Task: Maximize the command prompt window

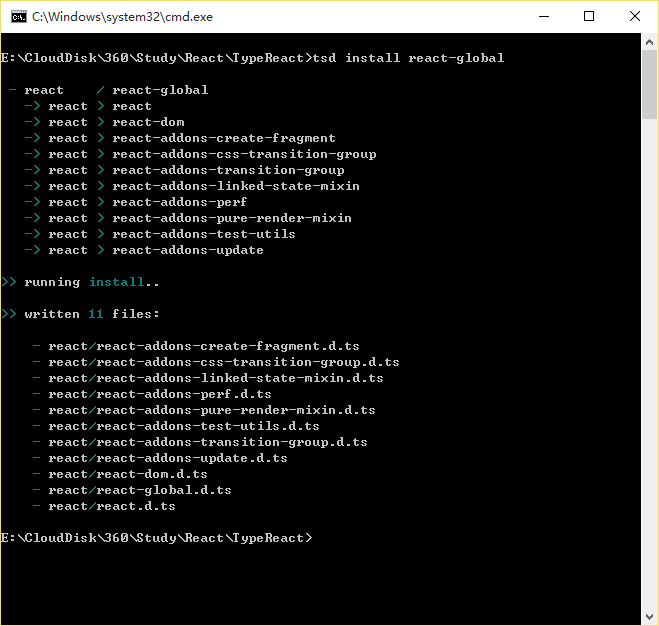Action: pyautogui.click(x=589, y=17)
